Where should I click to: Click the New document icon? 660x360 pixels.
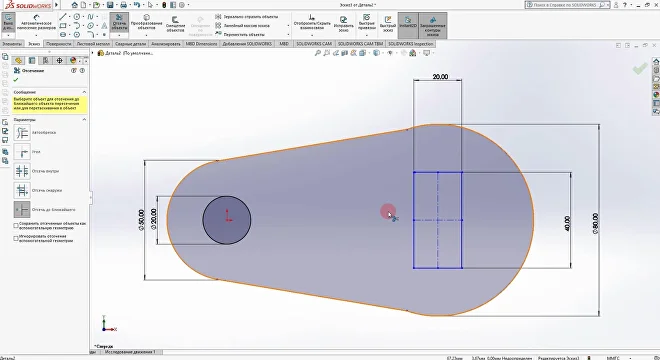(x=83, y=5)
